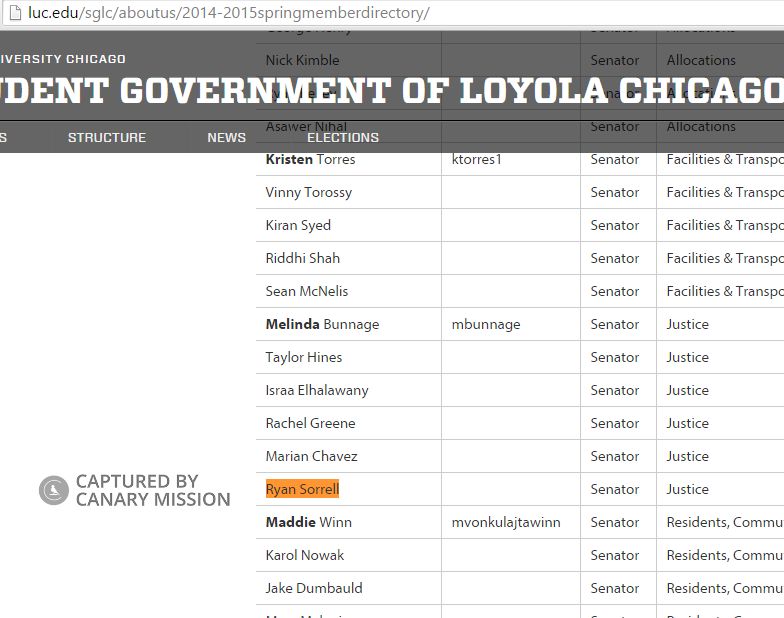The width and height of the screenshot is (784, 618).
Task: Click the mvonkulajtawinn email cell
Action: click(x=506, y=522)
